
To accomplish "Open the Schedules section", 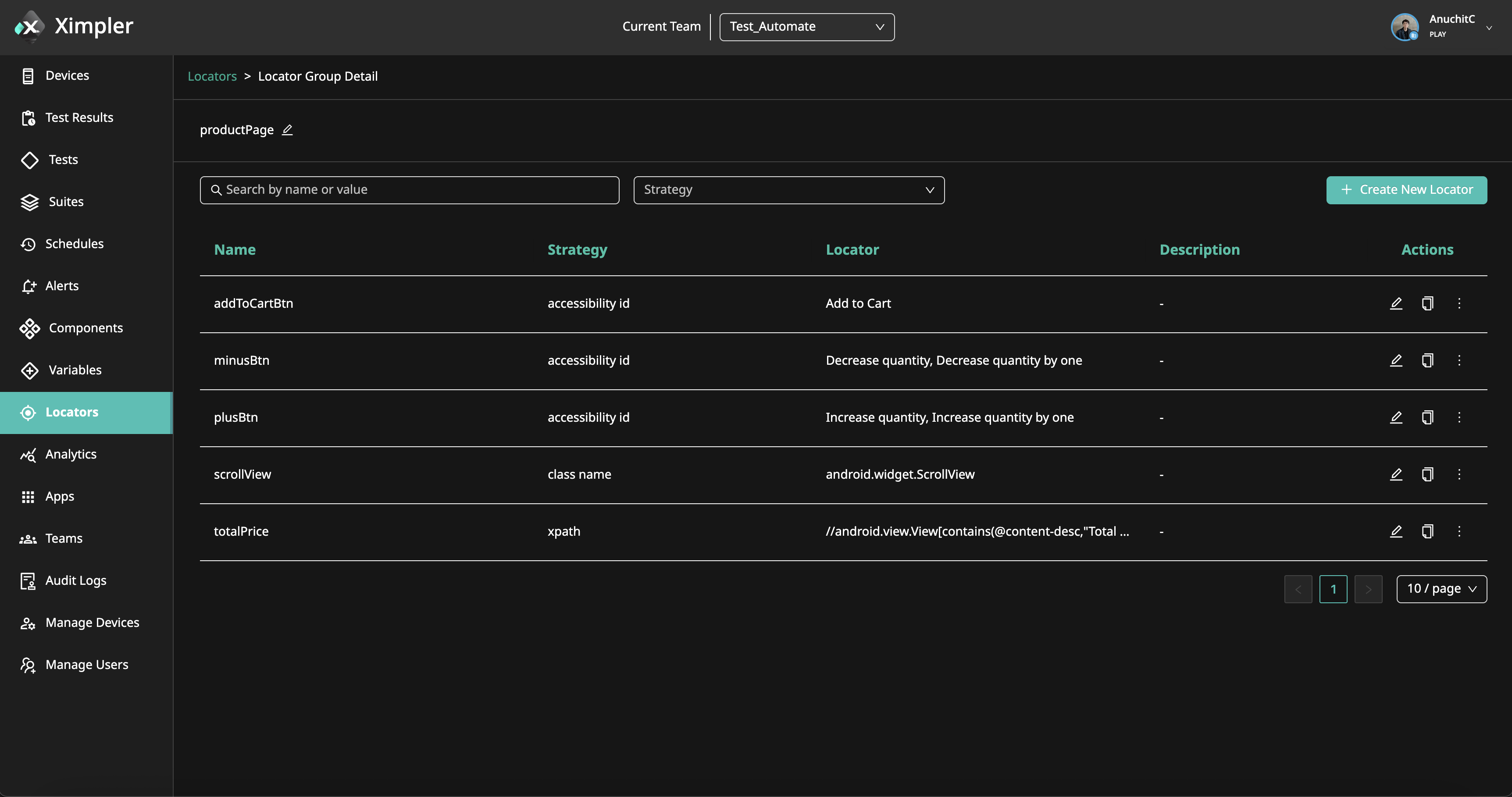I will [75, 244].
